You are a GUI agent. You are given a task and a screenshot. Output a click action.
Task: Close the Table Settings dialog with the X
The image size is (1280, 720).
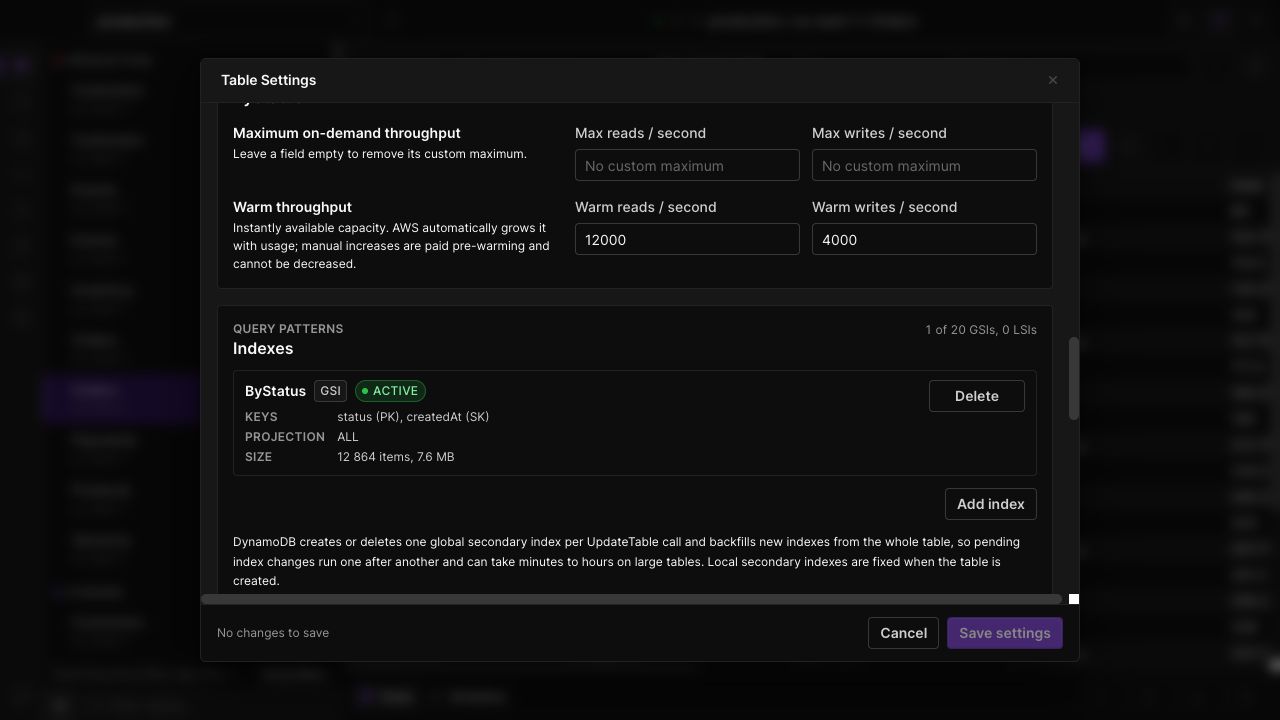1052,80
